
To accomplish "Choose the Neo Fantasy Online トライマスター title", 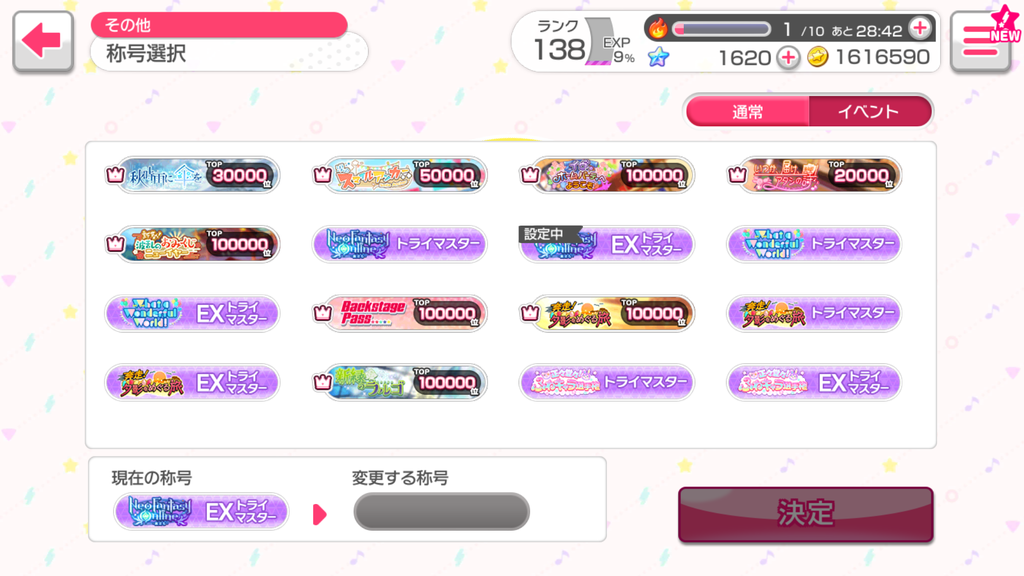I will point(400,244).
